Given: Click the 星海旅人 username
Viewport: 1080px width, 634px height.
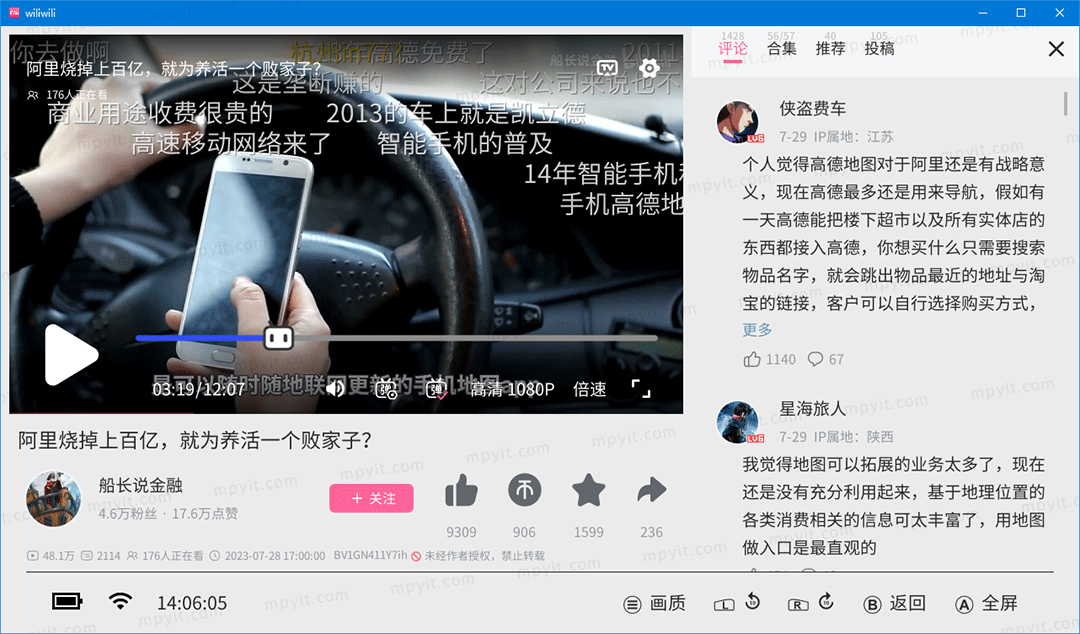Looking at the screenshot, I should pyautogui.click(x=812, y=409).
